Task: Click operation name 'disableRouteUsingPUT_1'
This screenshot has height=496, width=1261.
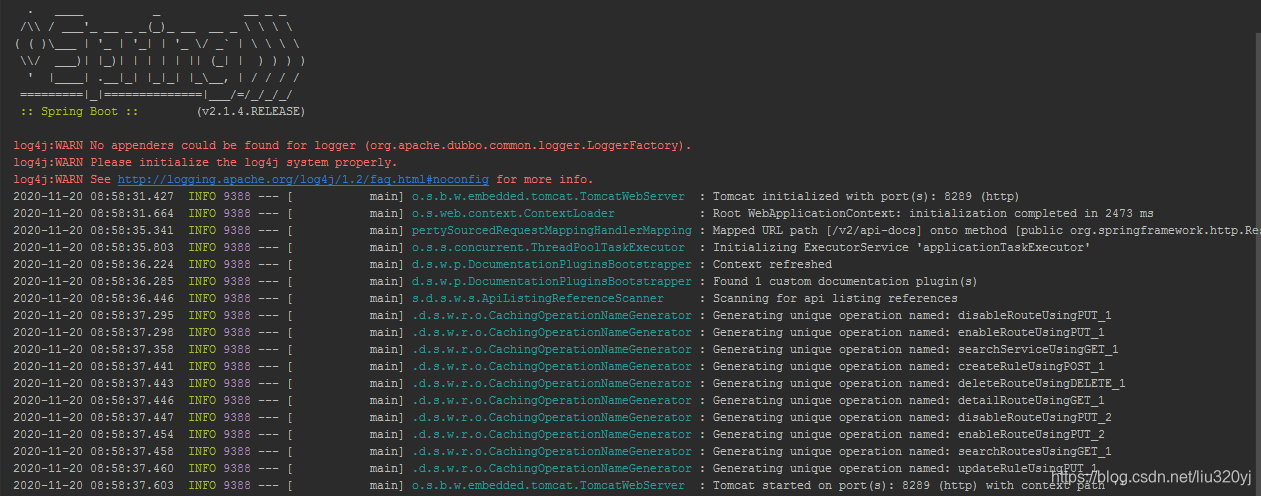Action: 1034,315
